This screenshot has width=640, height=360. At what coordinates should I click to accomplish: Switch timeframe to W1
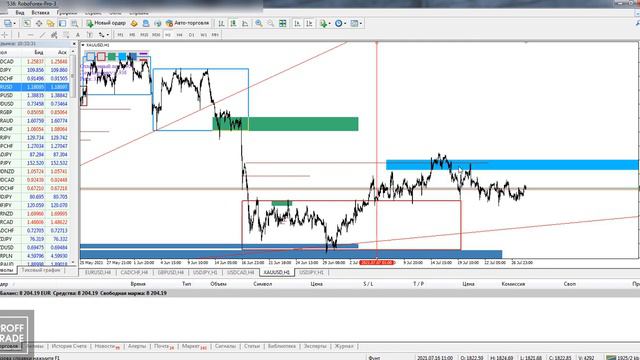coord(203,35)
